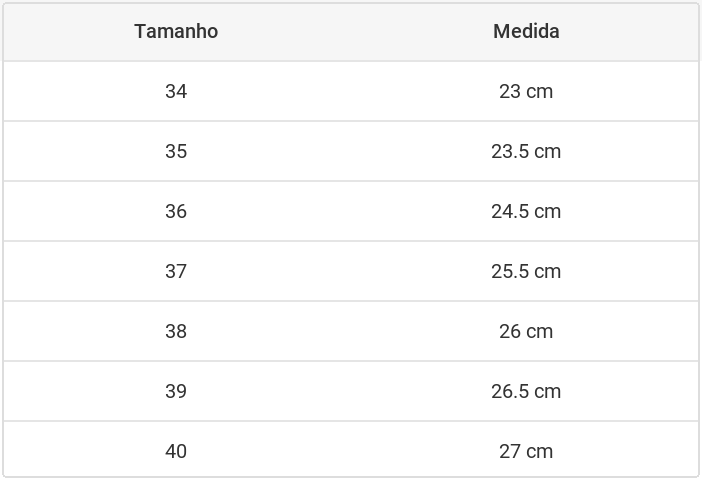Select size 38 cell
This screenshot has height=480, width=702.
(176, 331)
